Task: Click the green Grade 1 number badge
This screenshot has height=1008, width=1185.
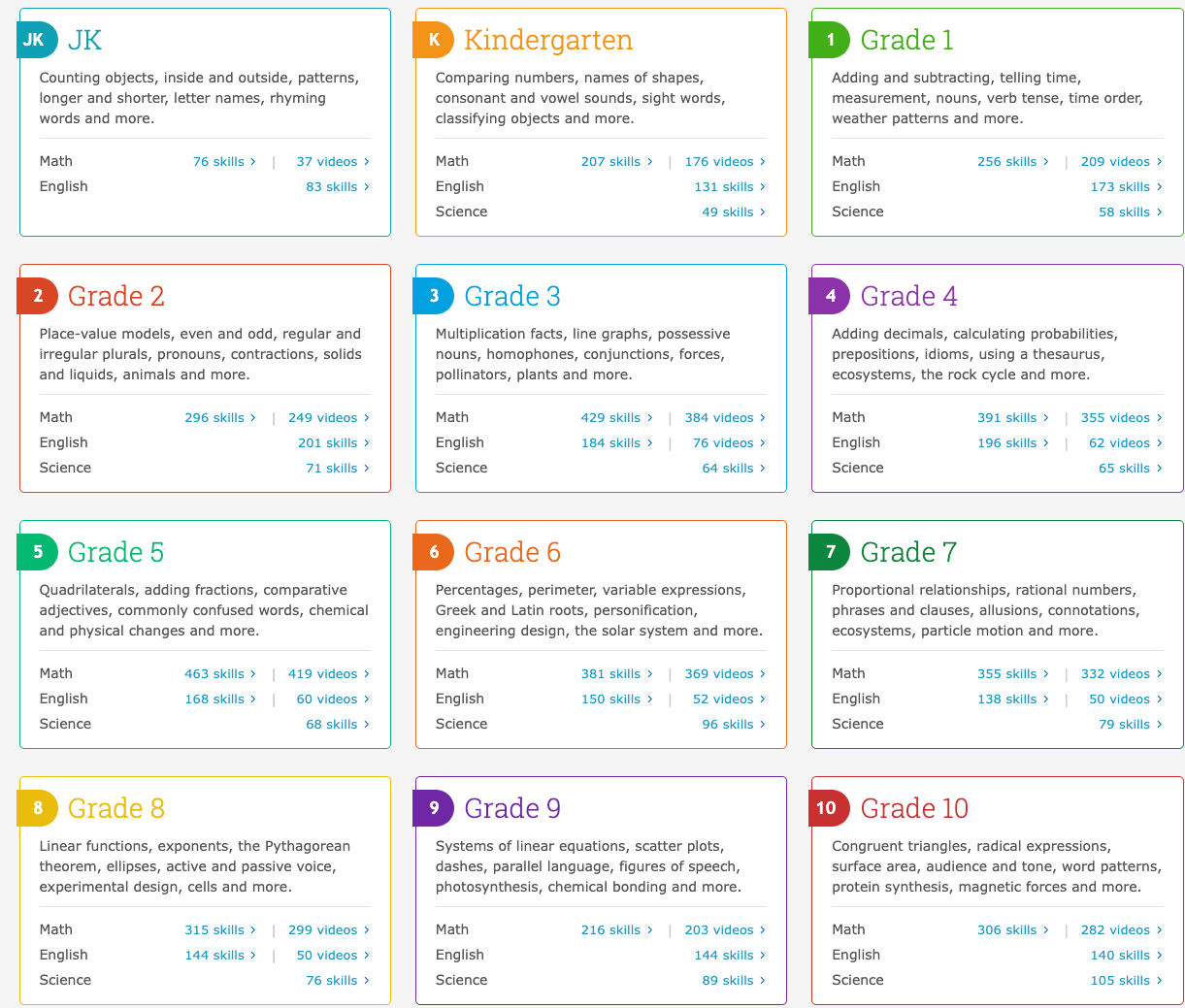Action: (x=830, y=40)
